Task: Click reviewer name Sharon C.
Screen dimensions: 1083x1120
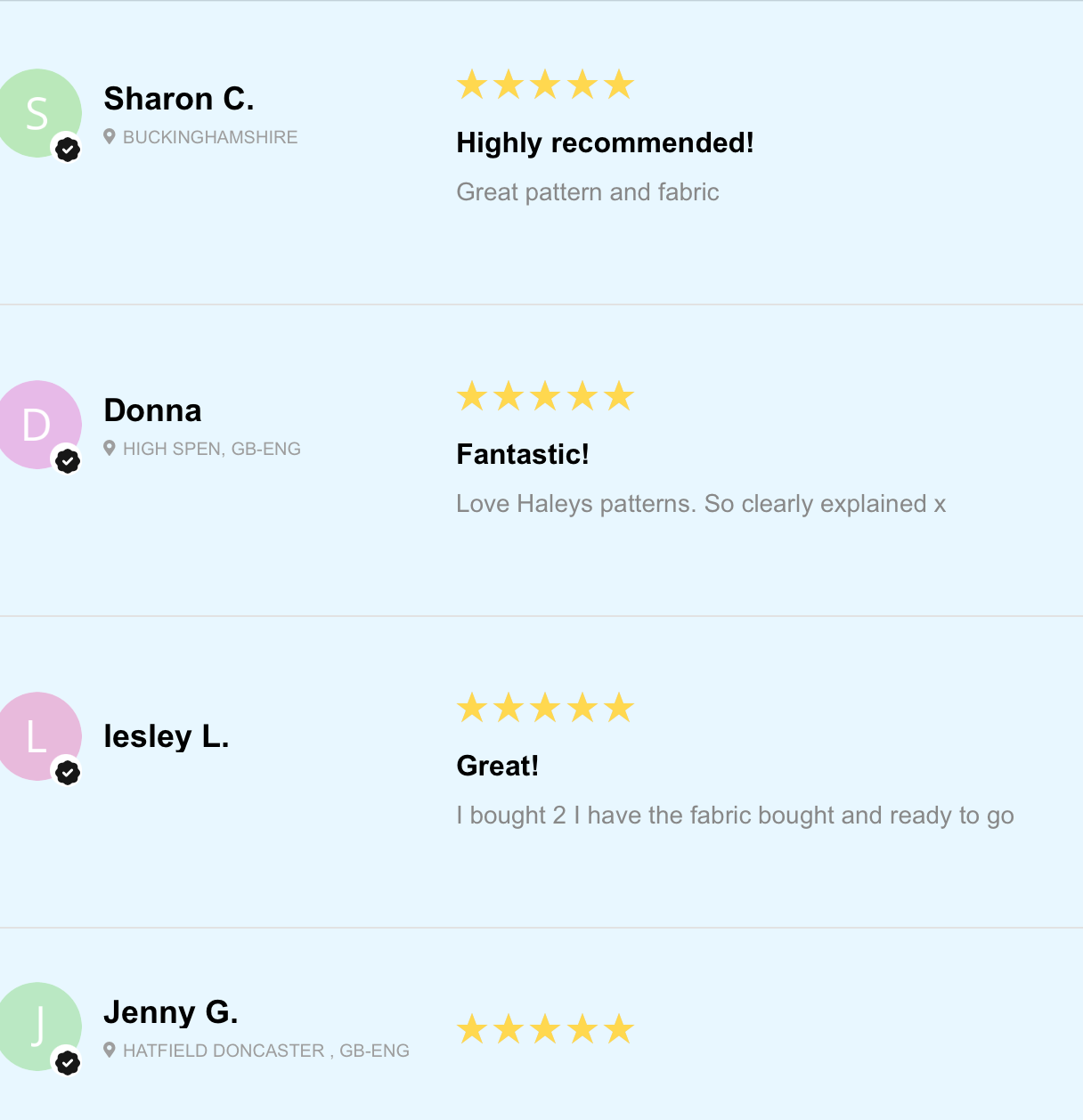Action: click(179, 99)
